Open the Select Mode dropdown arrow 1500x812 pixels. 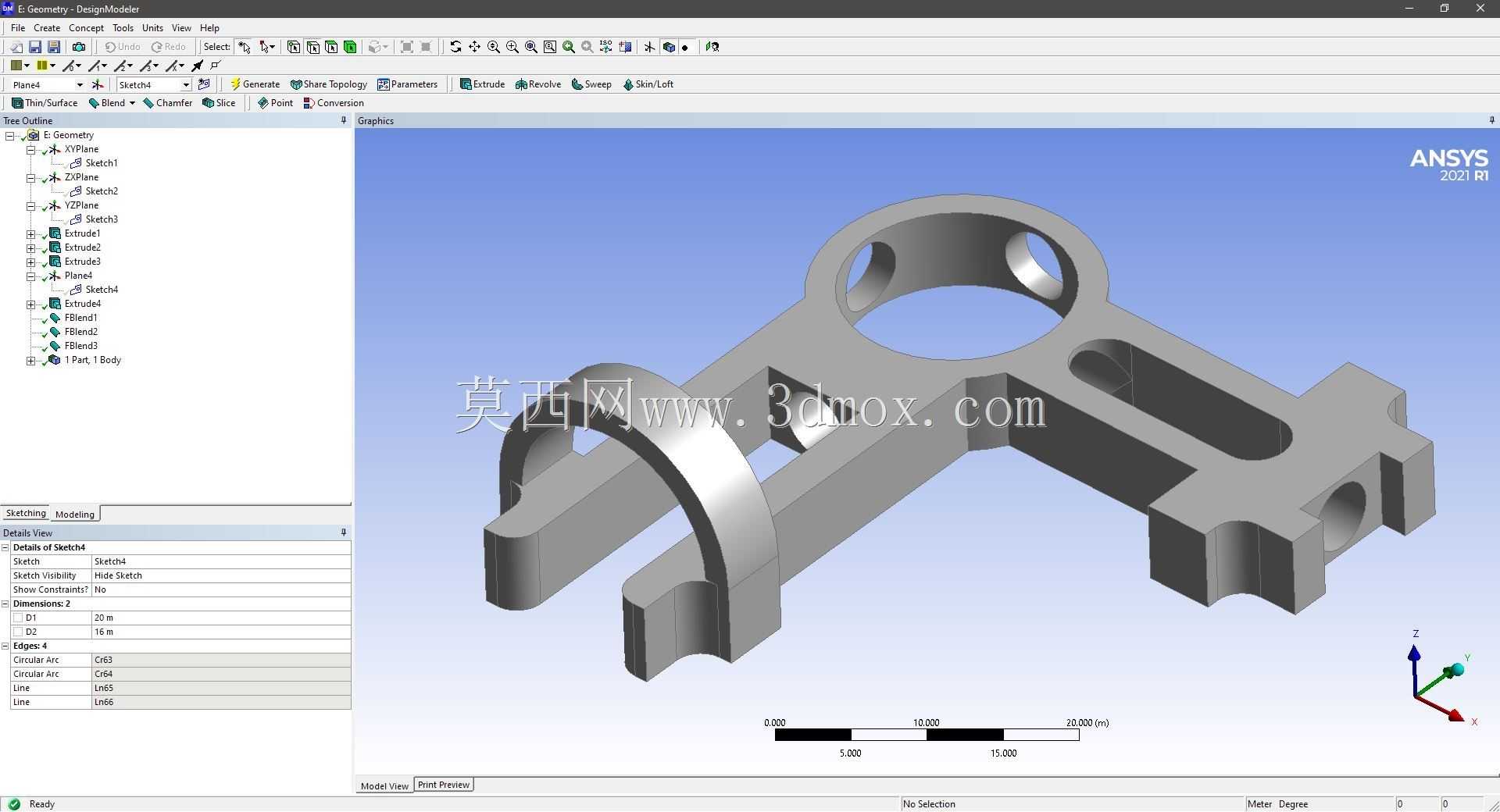click(x=272, y=47)
